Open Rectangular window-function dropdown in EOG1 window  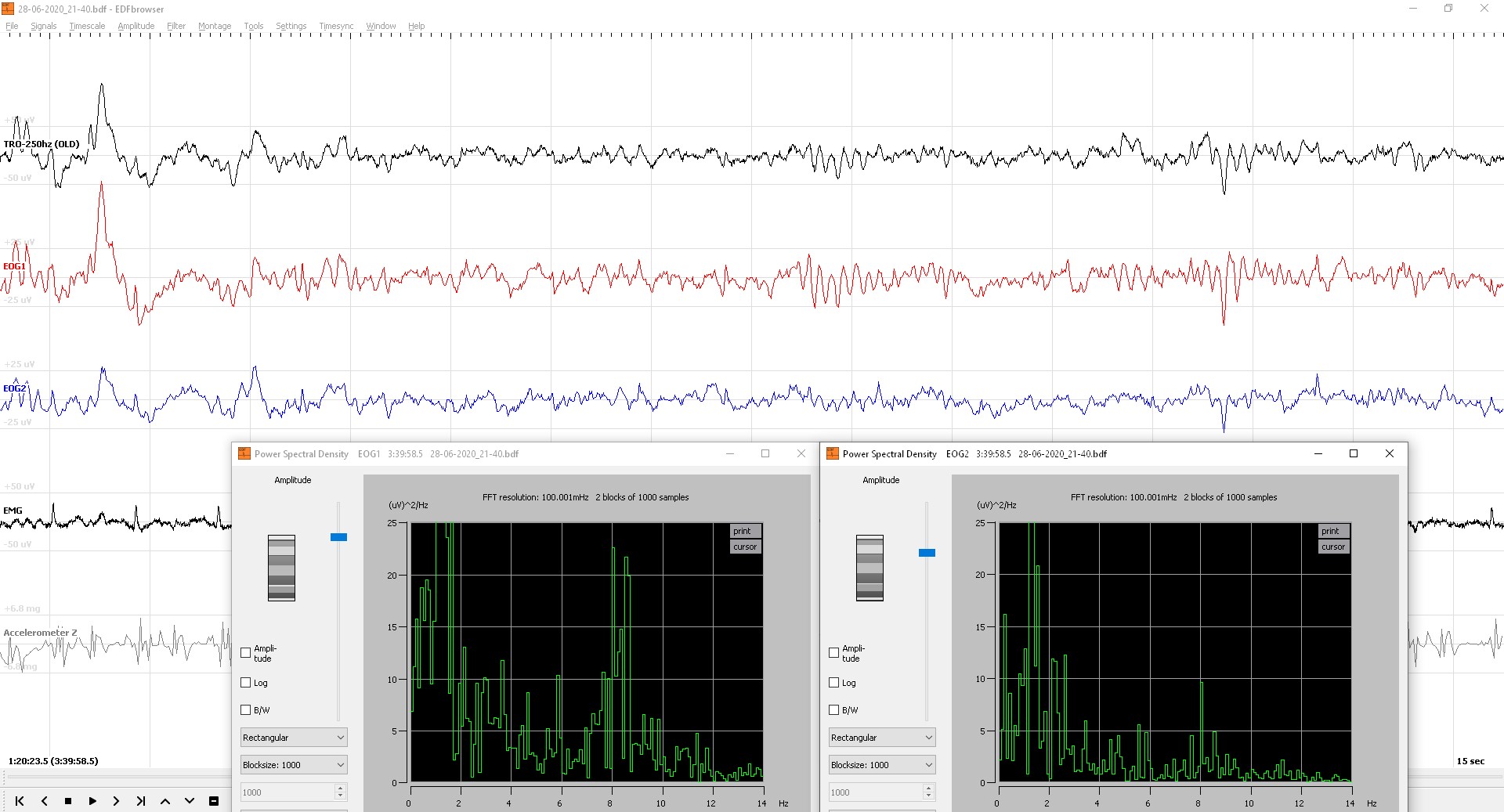click(x=294, y=738)
